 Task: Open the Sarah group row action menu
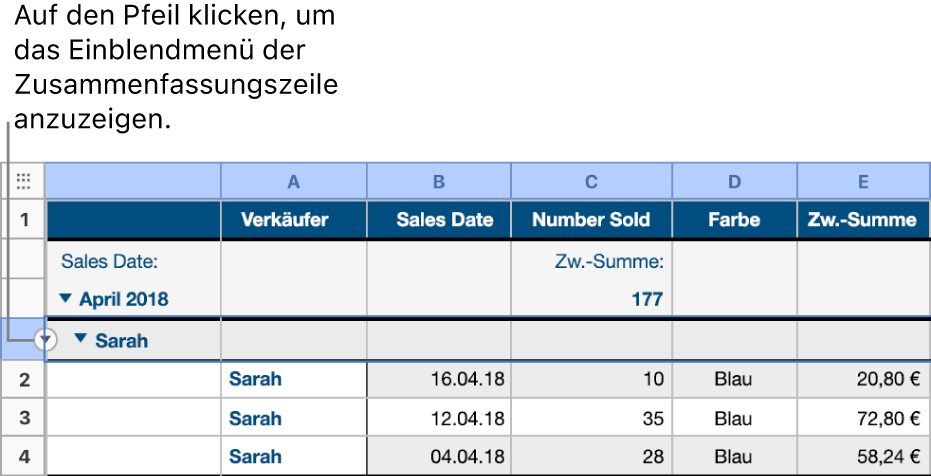44,341
